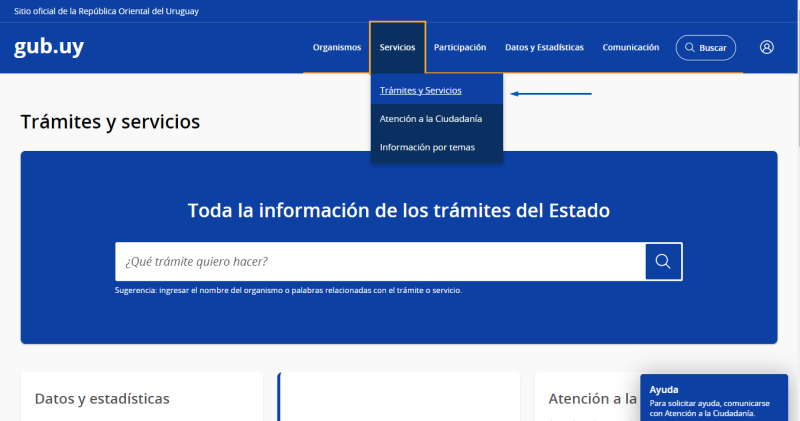The image size is (800, 421).
Task: Expand the Participación menu
Action: point(460,47)
